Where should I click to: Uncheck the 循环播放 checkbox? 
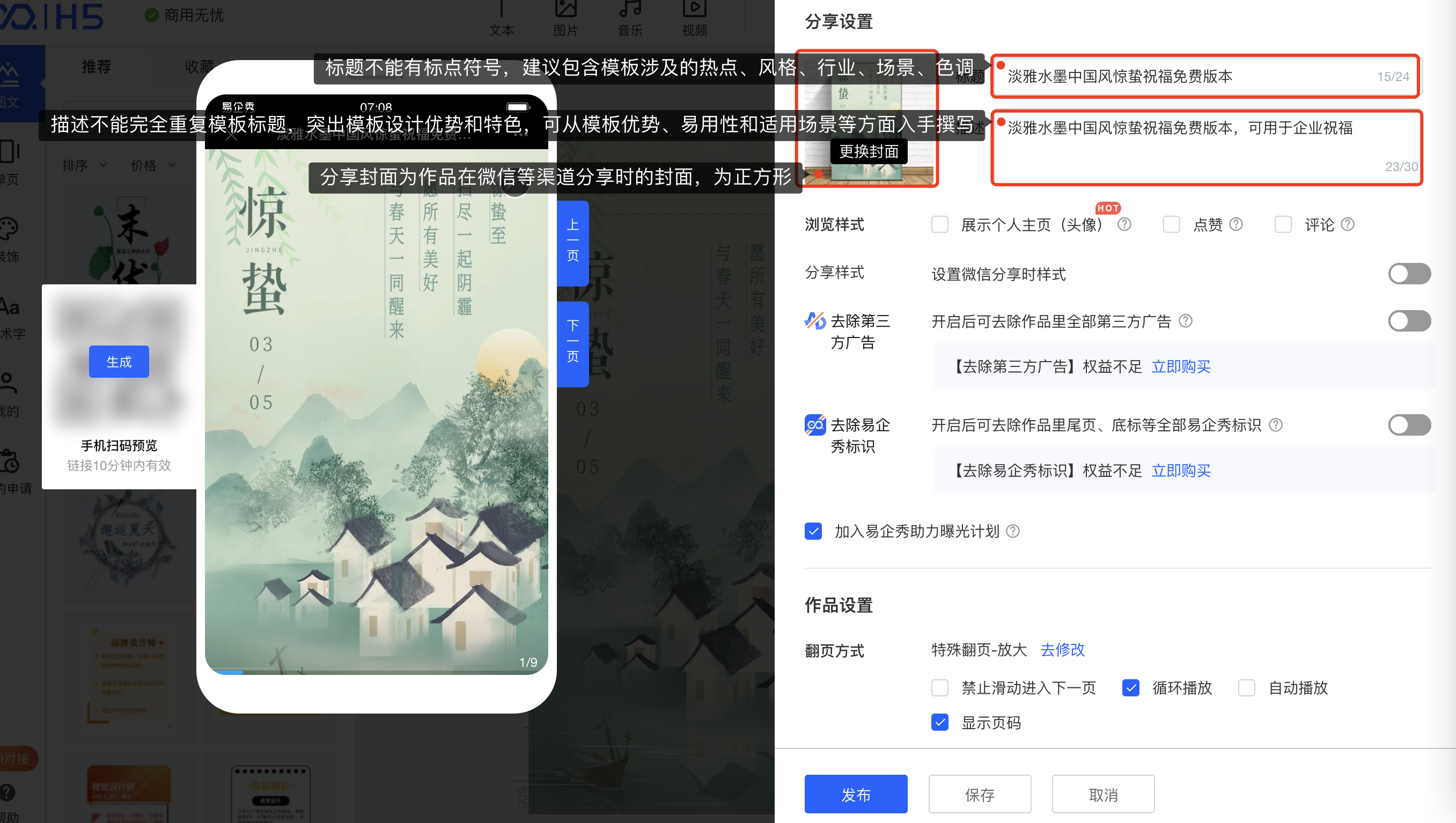pos(1131,688)
